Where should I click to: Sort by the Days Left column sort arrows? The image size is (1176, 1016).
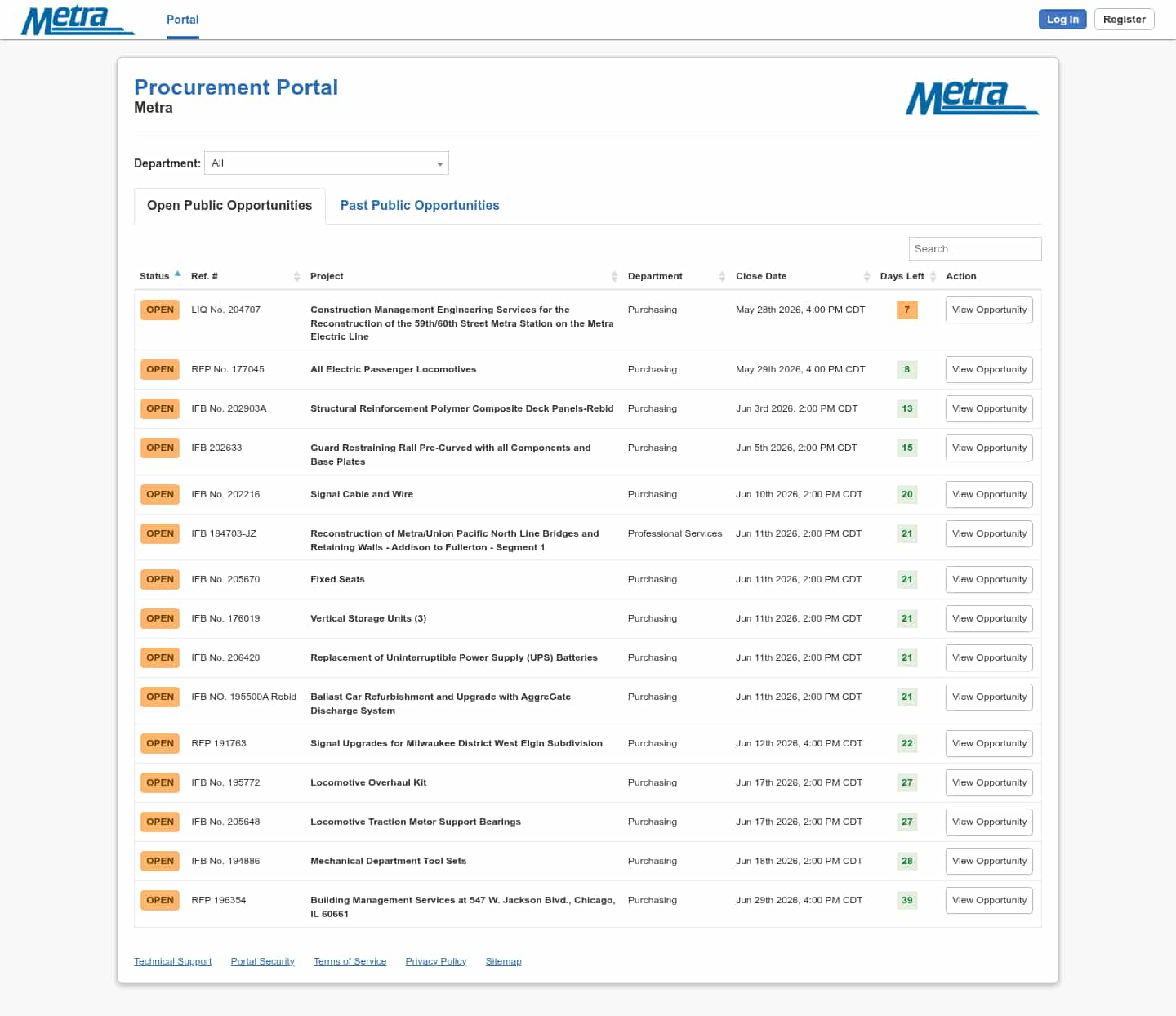933,277
